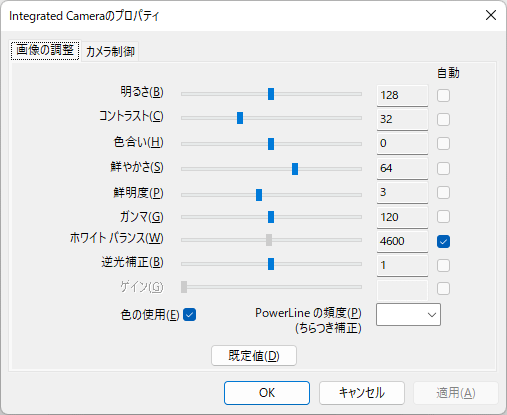Click the 色合い value field showing 0
This screenshot has width=507, height=415.
click(402, 144)
